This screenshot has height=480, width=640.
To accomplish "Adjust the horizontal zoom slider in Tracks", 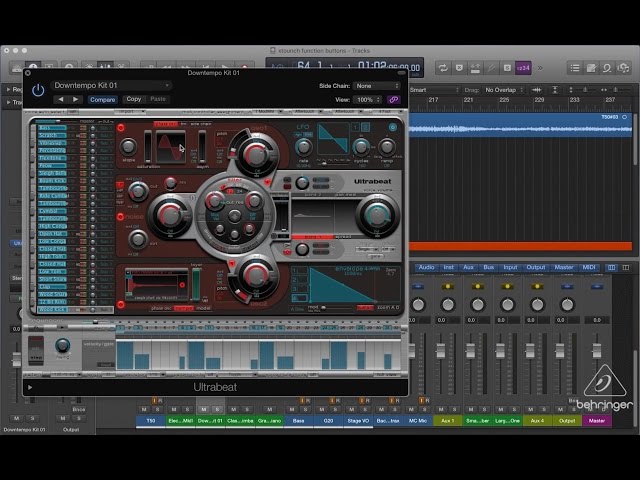I will 614,90.
